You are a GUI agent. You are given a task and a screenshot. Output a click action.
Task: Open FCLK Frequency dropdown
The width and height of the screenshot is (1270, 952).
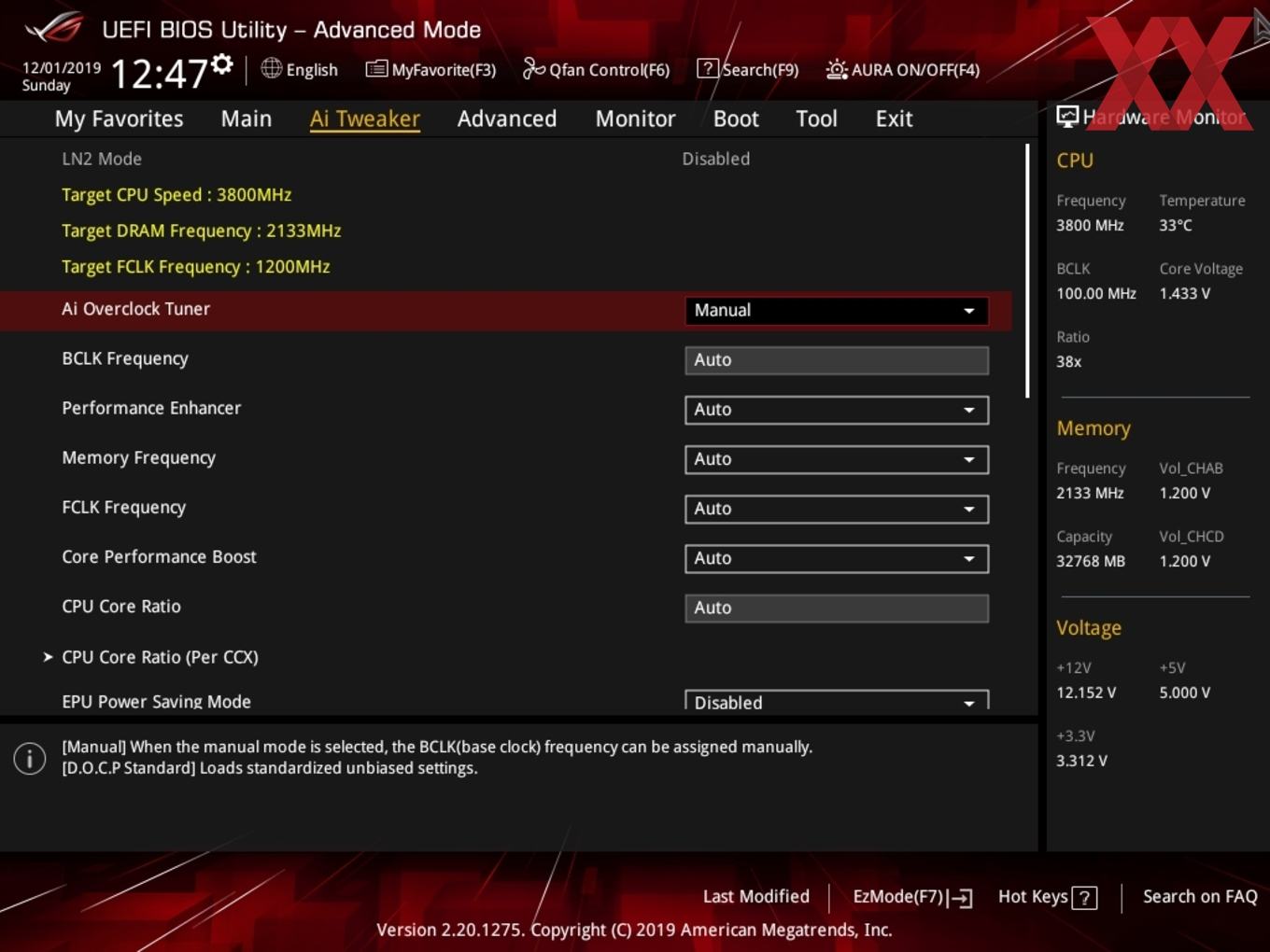(837, 509)
